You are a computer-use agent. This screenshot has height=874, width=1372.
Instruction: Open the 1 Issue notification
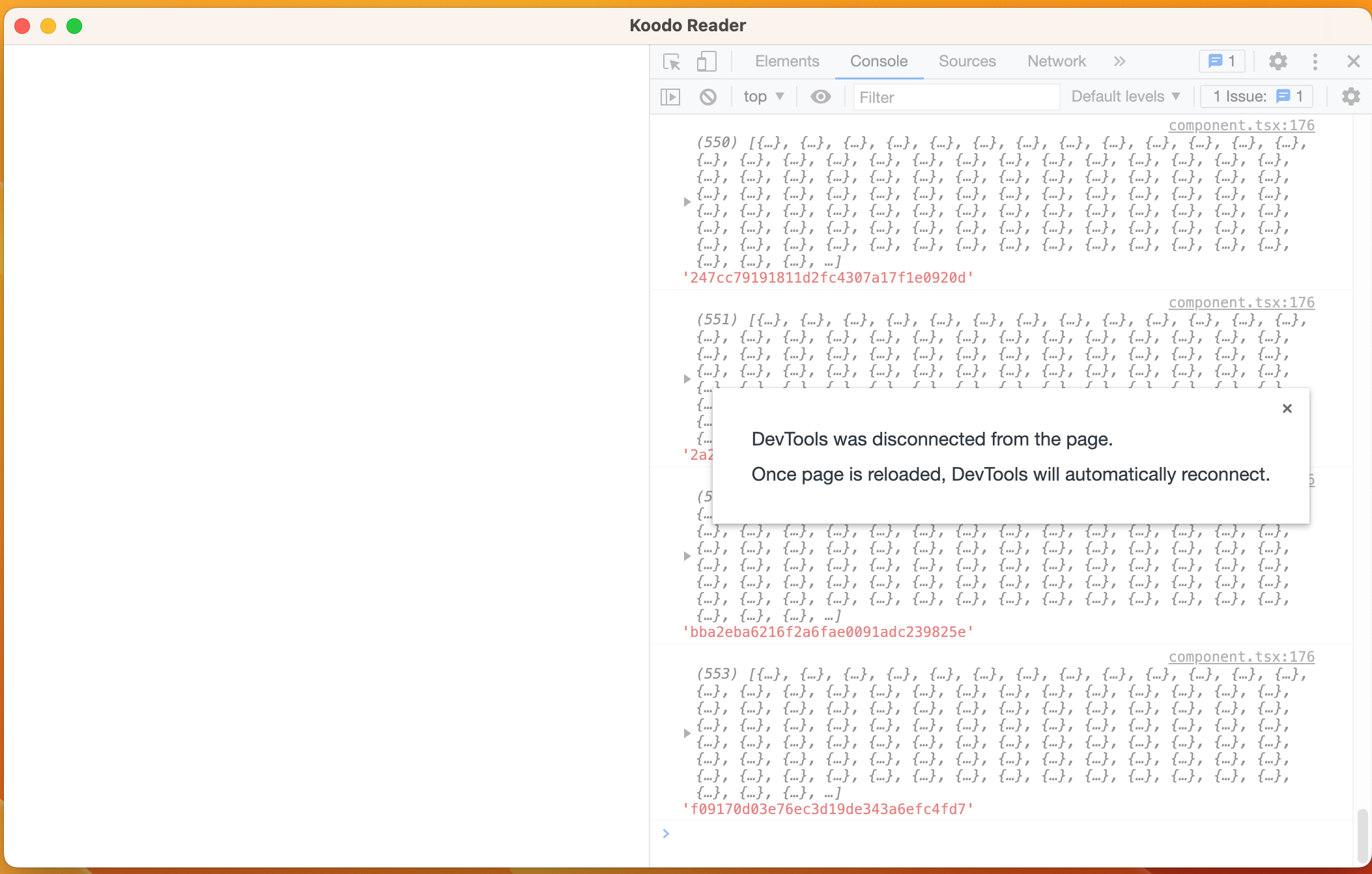[1255, 96]
